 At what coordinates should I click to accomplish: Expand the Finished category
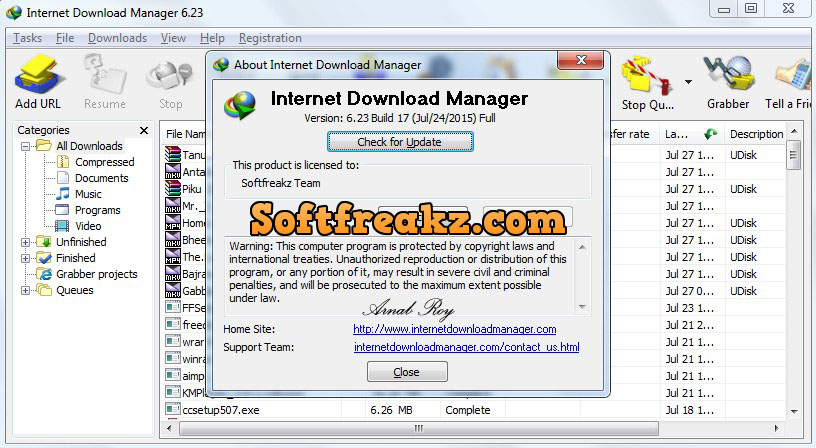pos(25,258)
